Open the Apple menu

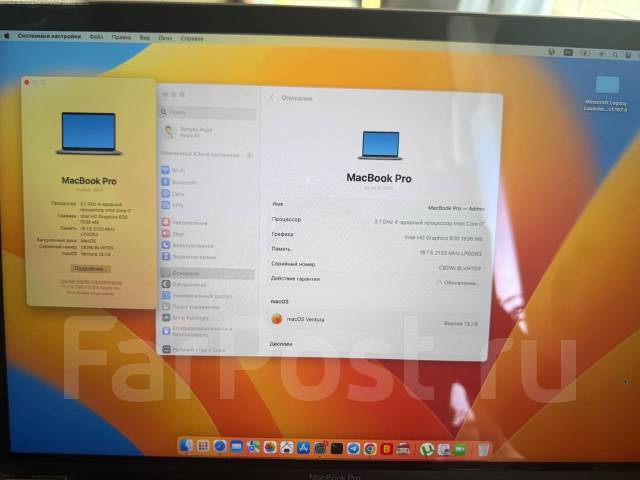(x=7, y=36)
